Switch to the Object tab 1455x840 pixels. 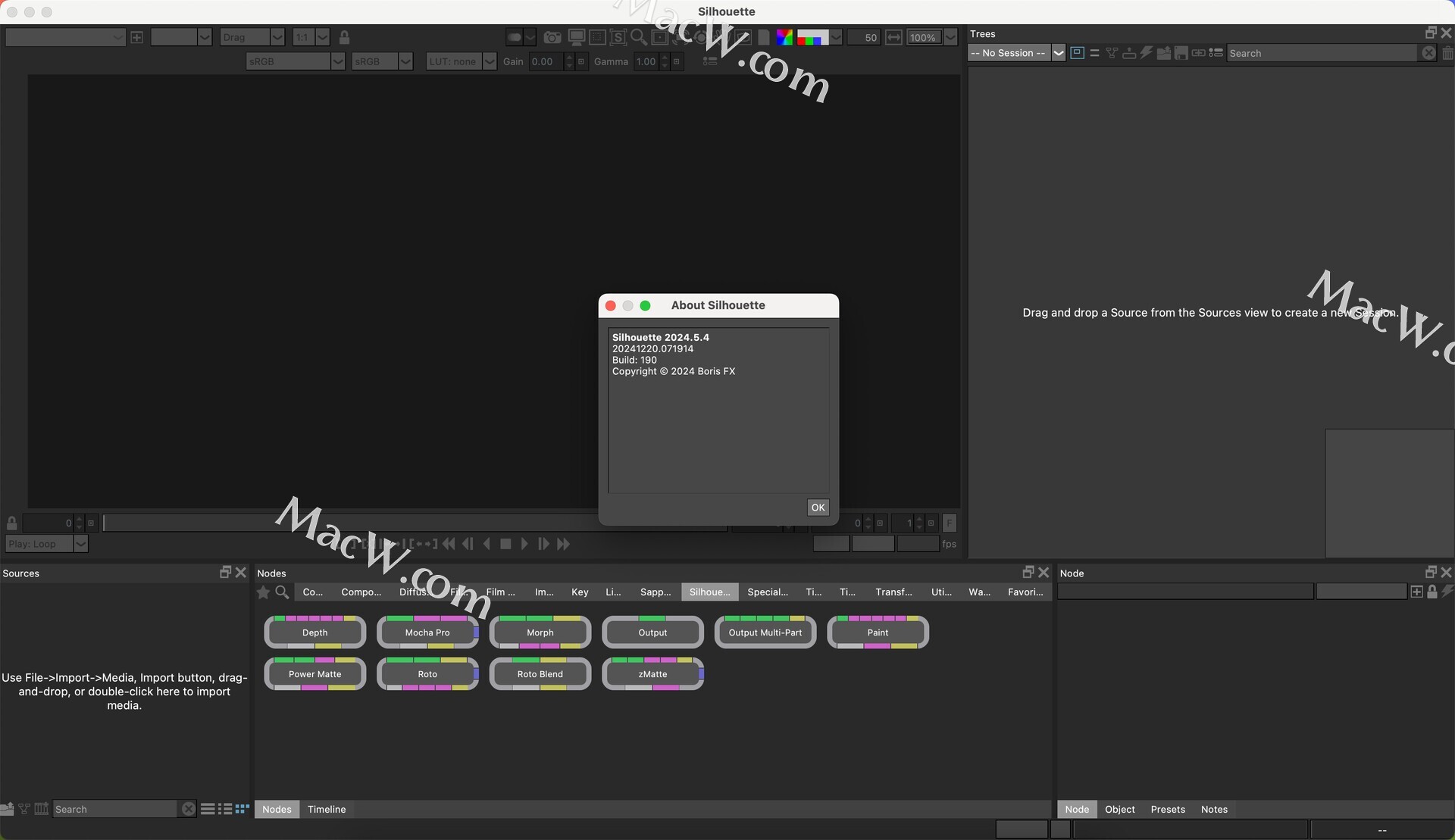coord(1119,809)
